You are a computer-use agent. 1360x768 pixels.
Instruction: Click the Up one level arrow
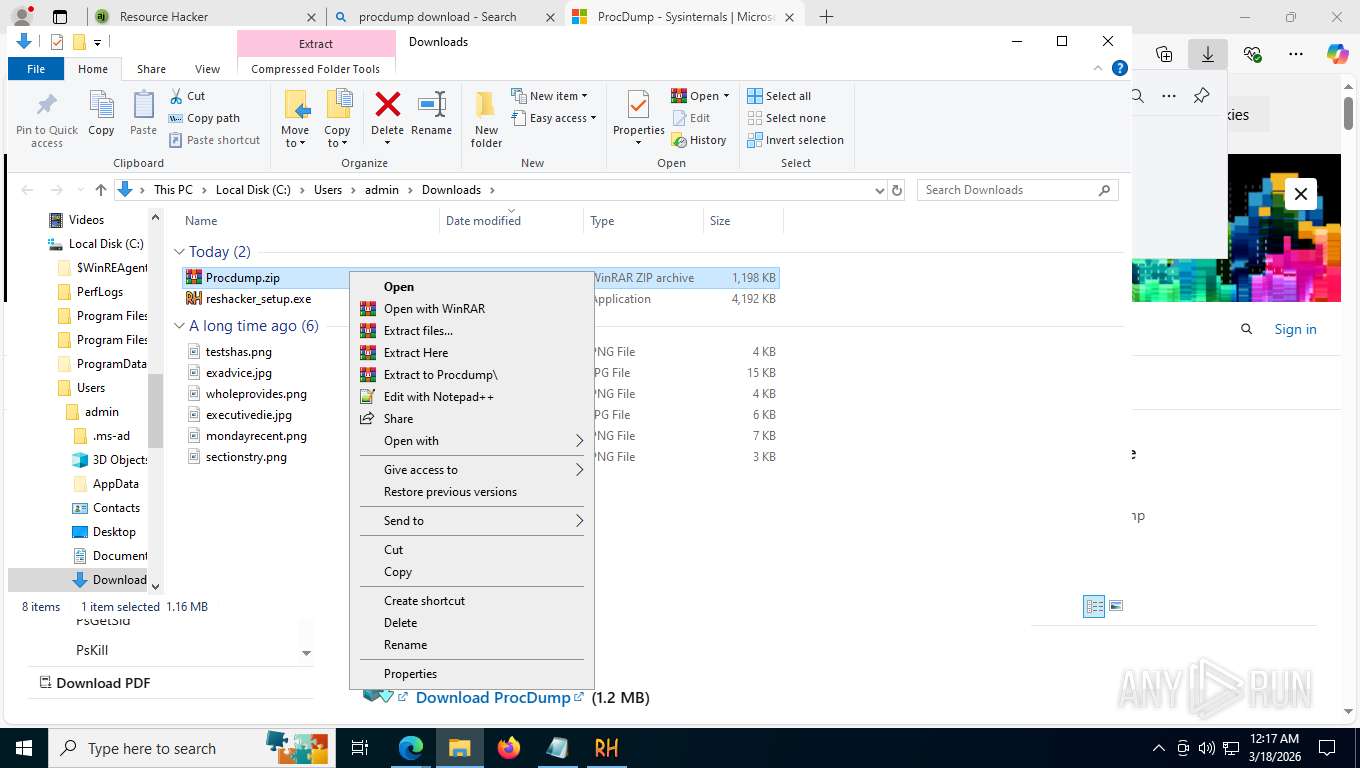tap(100, 190)
